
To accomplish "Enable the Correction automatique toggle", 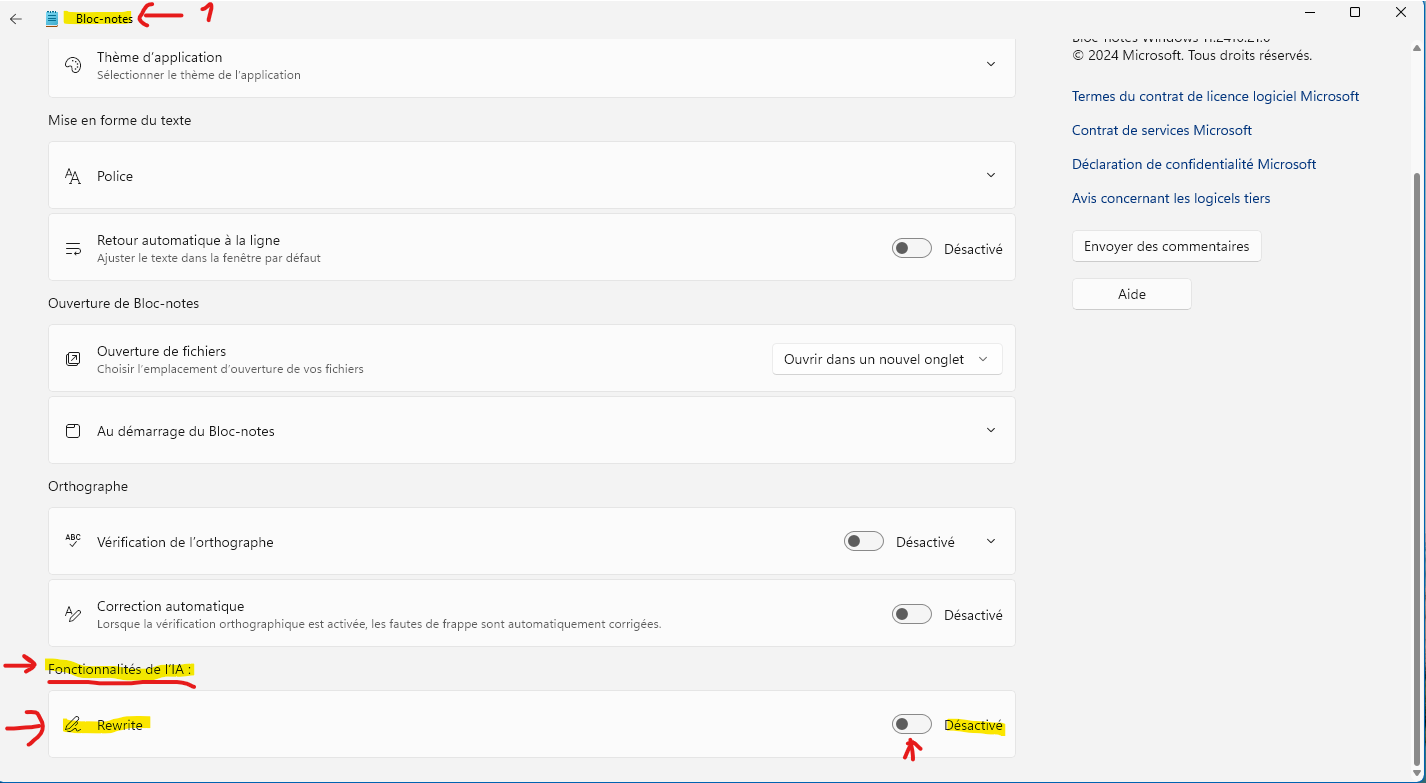I will (912, 615).
